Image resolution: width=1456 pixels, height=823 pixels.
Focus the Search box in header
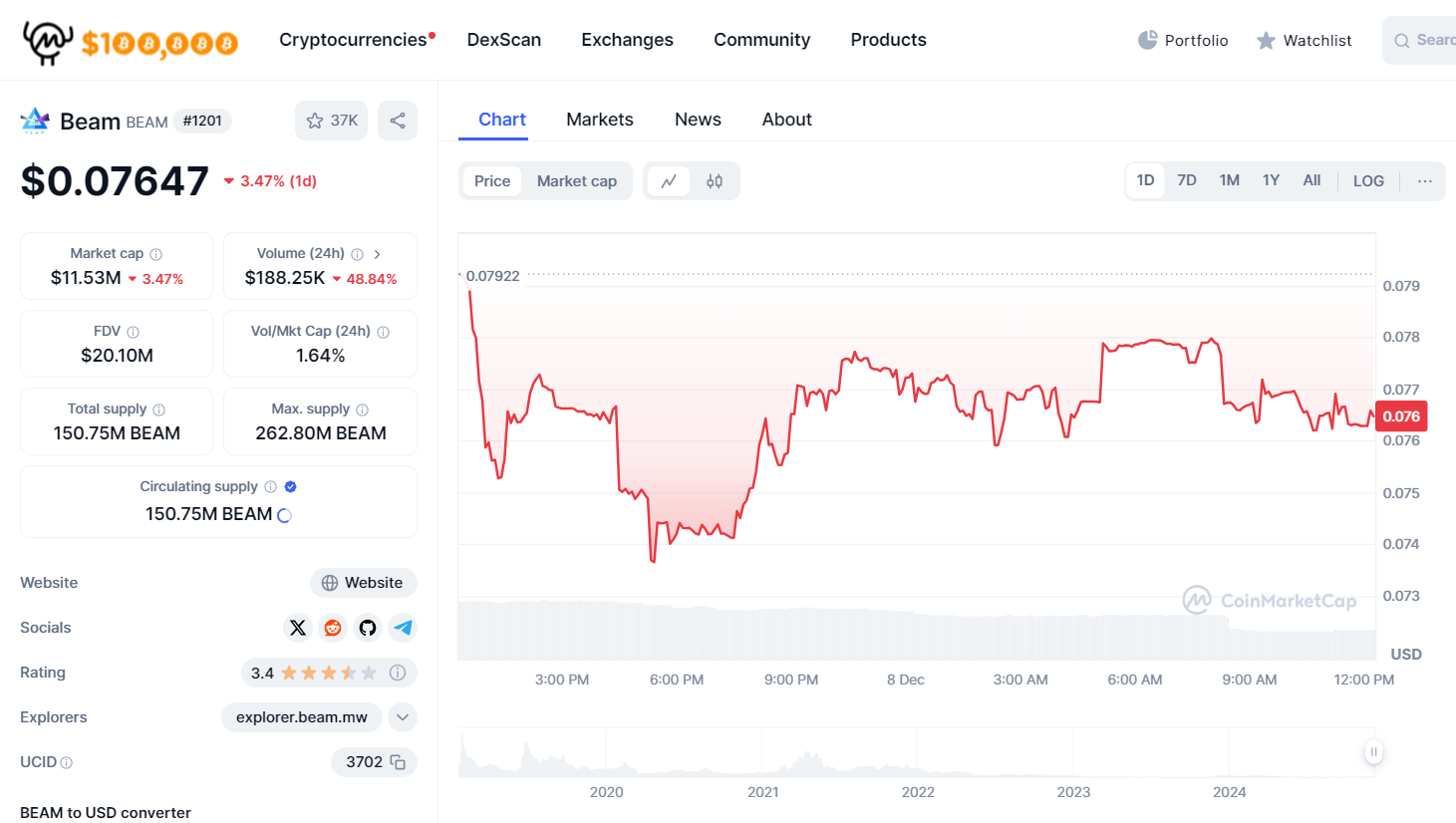click(1420, 40)
